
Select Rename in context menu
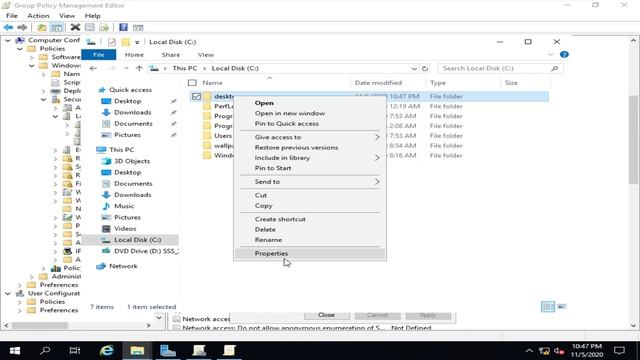tap(310, 240)
